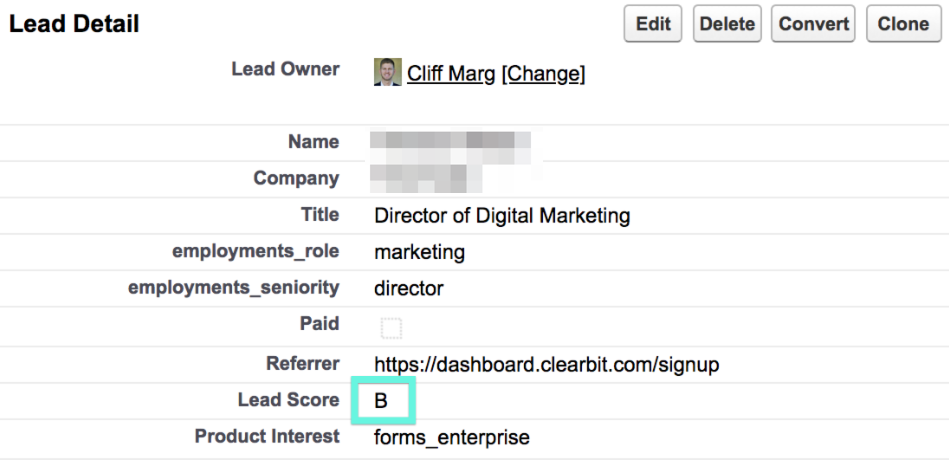This screenshot has height=460, width=949.
Task: Click the Lead Owner field label
Action: [x=285, y=69]
